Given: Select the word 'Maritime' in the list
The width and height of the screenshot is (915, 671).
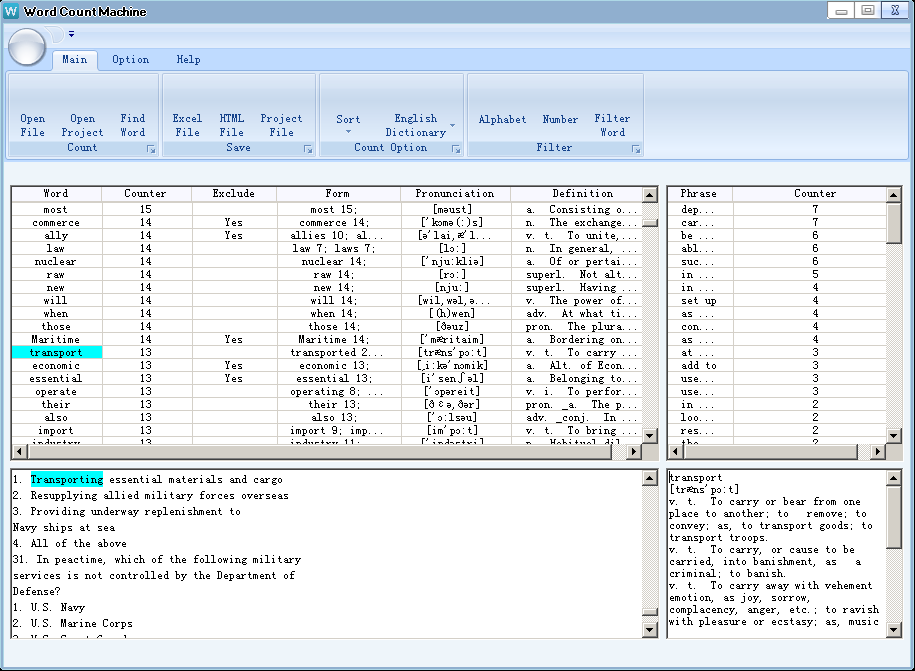Looking at the screenshot, I should (x=56, y=340).
